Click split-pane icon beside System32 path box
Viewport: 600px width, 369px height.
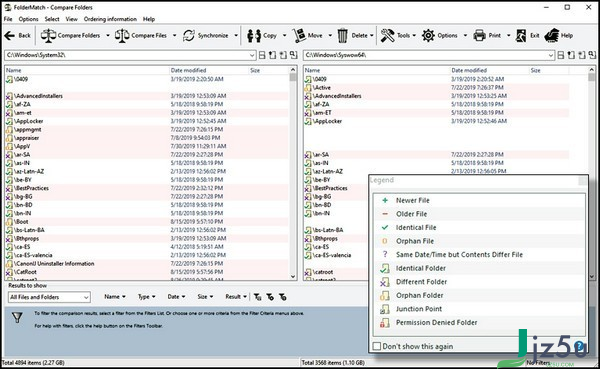[x=262, y=55]
